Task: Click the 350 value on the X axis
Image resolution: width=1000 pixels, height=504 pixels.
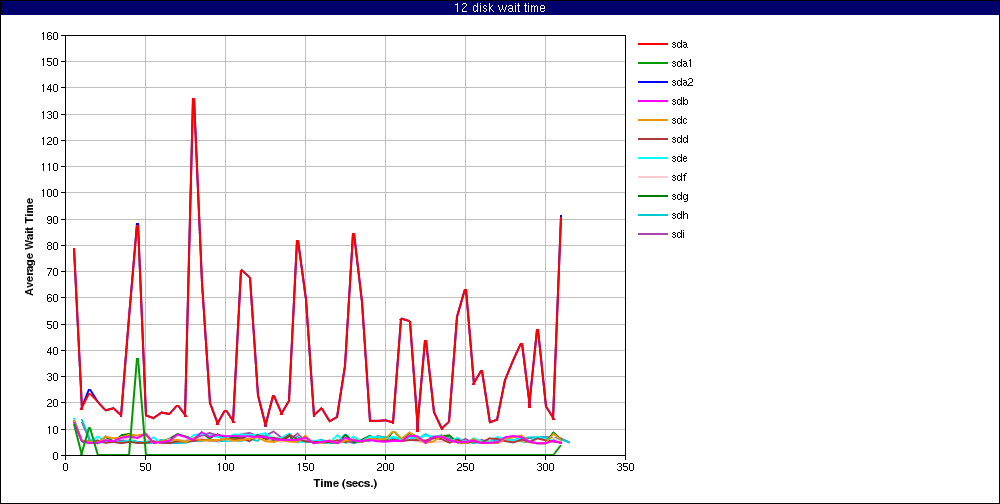Action: [626, 467]
